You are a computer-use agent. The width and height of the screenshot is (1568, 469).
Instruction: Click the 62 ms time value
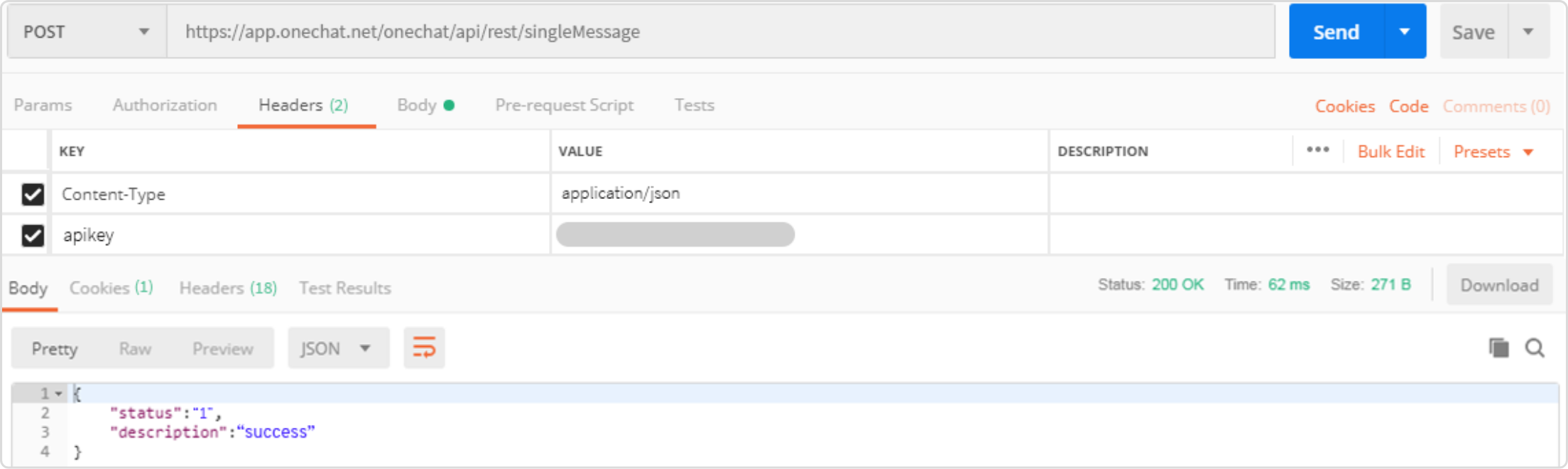(x=1288, y=285)
